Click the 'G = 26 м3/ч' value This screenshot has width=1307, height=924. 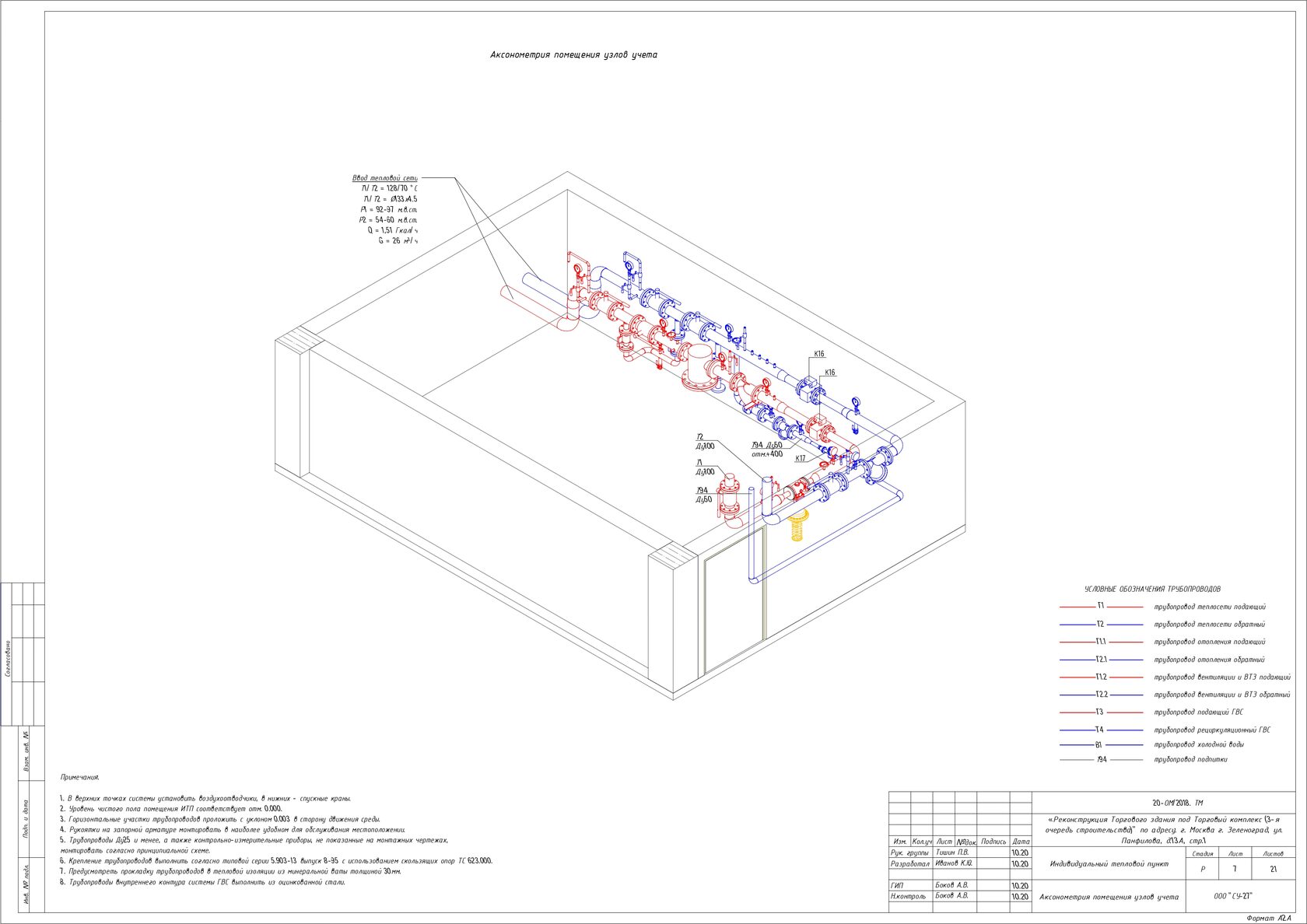398,241
